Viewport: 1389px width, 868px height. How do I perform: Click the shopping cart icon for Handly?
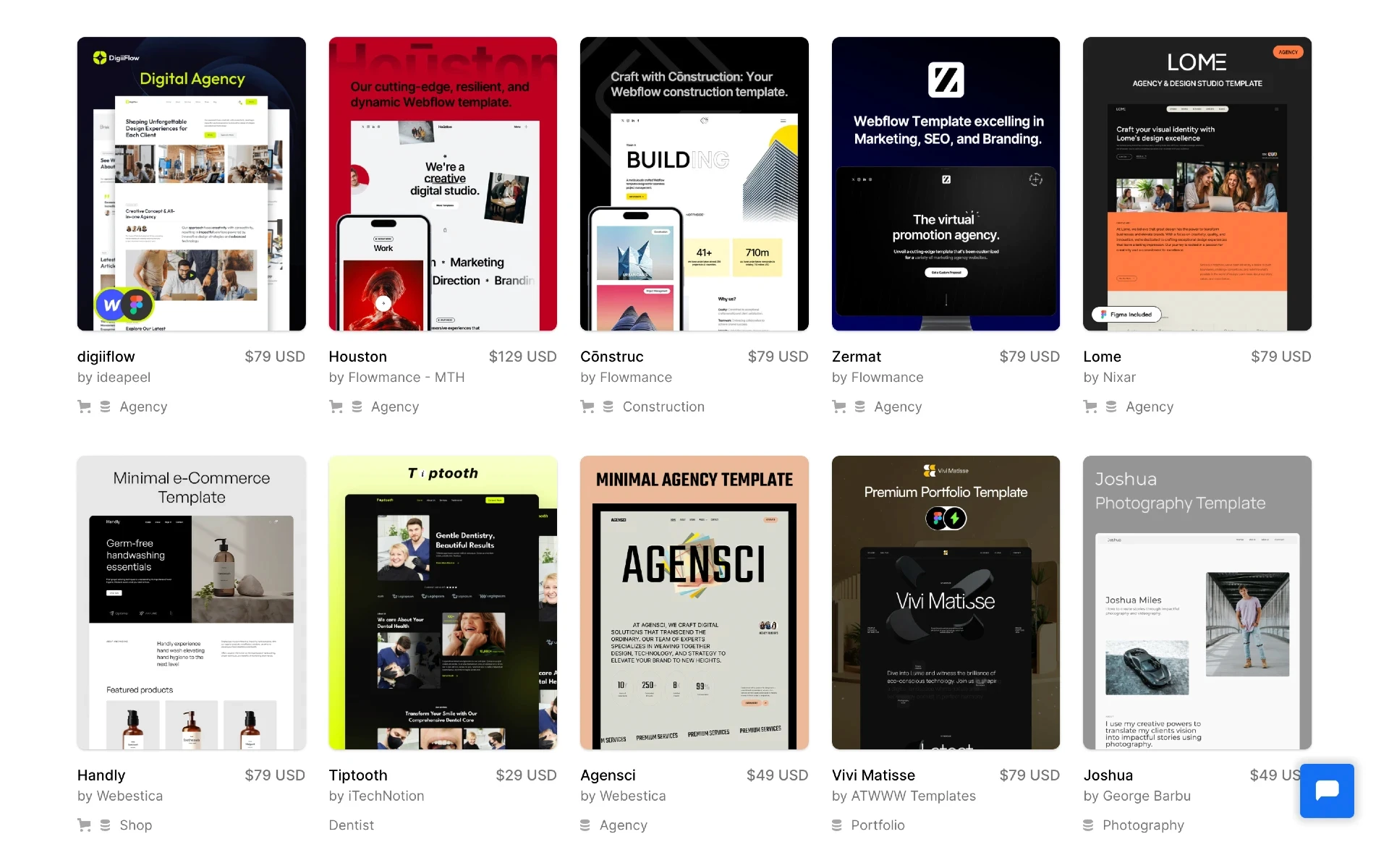pos(85,824)
